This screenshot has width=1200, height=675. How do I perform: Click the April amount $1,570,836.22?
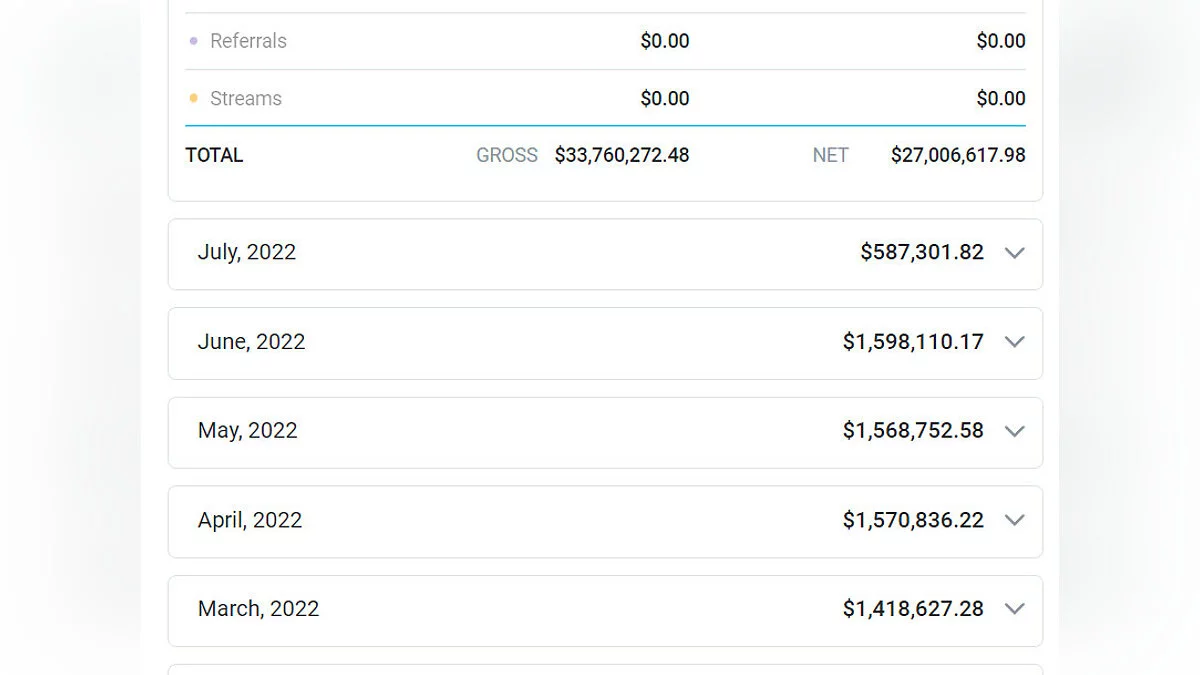point(913,520)
